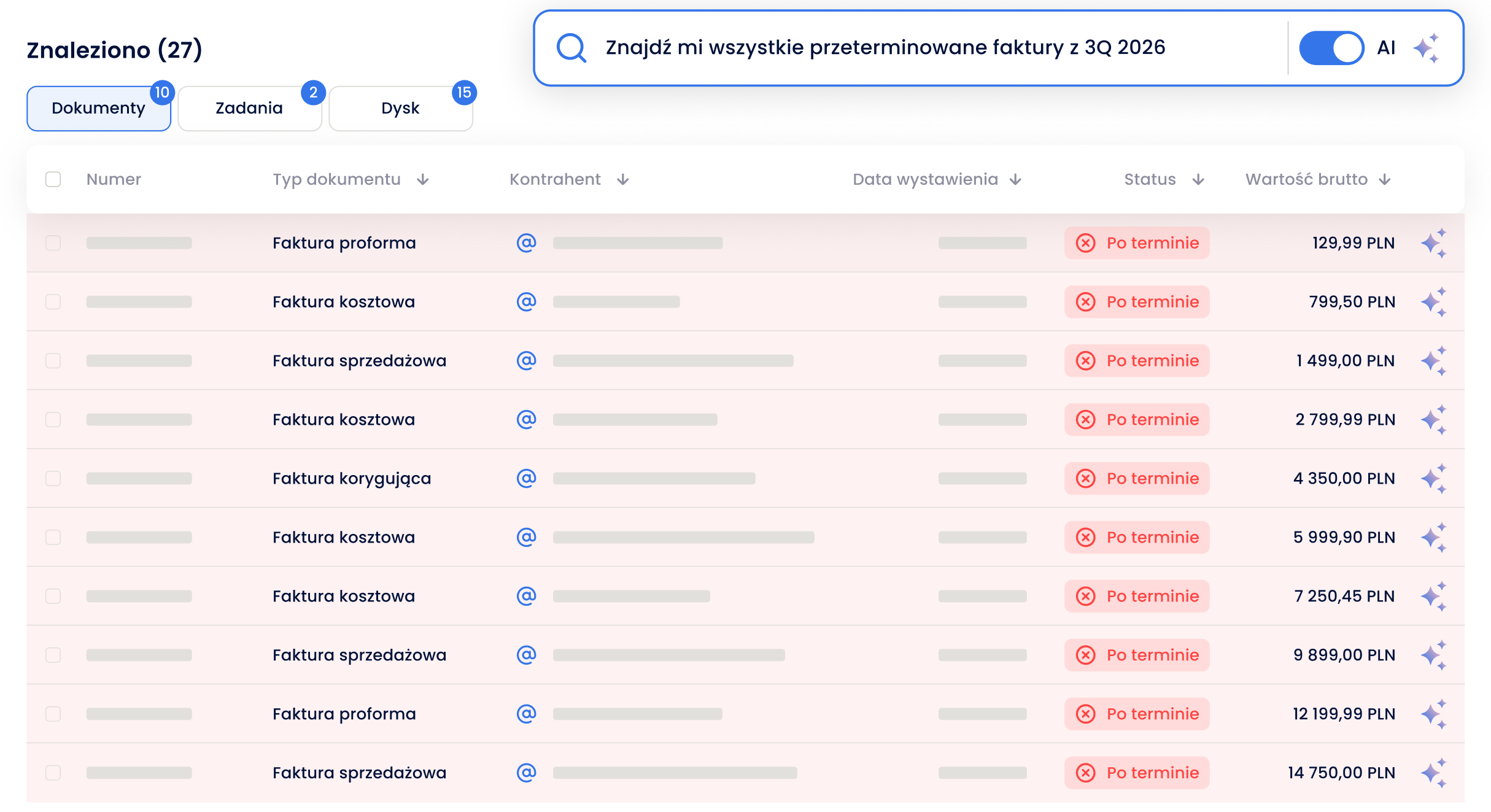Open AI sparkle for 14 750,00 PLN row
The width and height of the screenshot is (1491, 812).
[x=1434, y=773]
